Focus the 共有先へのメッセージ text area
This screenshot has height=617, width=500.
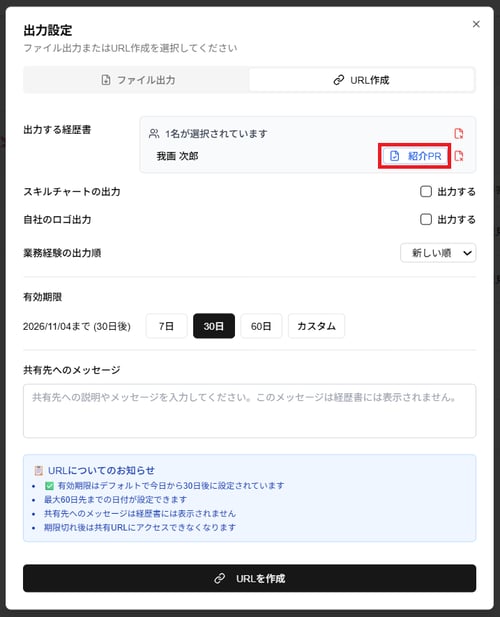tap(249, 411)
